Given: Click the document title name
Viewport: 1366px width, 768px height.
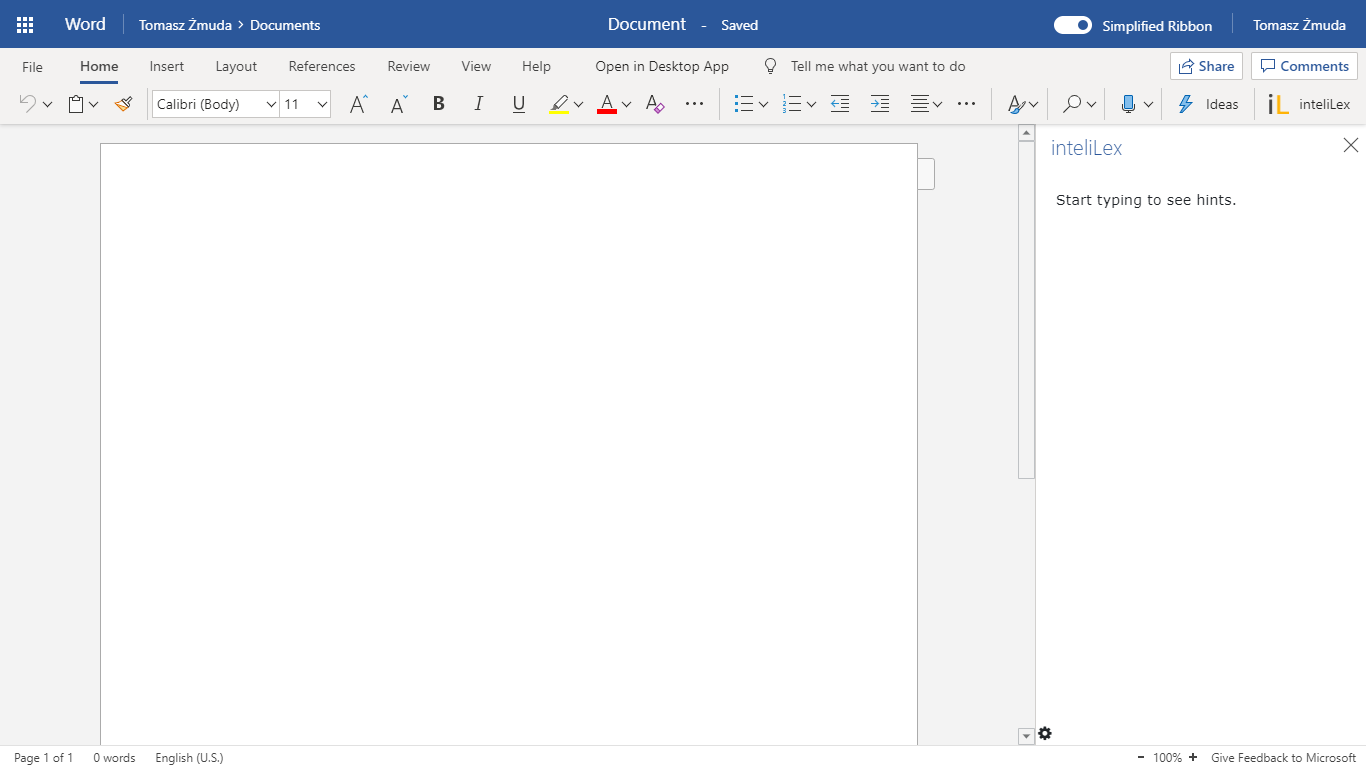Looking at the screenshot, I should 647,24.
